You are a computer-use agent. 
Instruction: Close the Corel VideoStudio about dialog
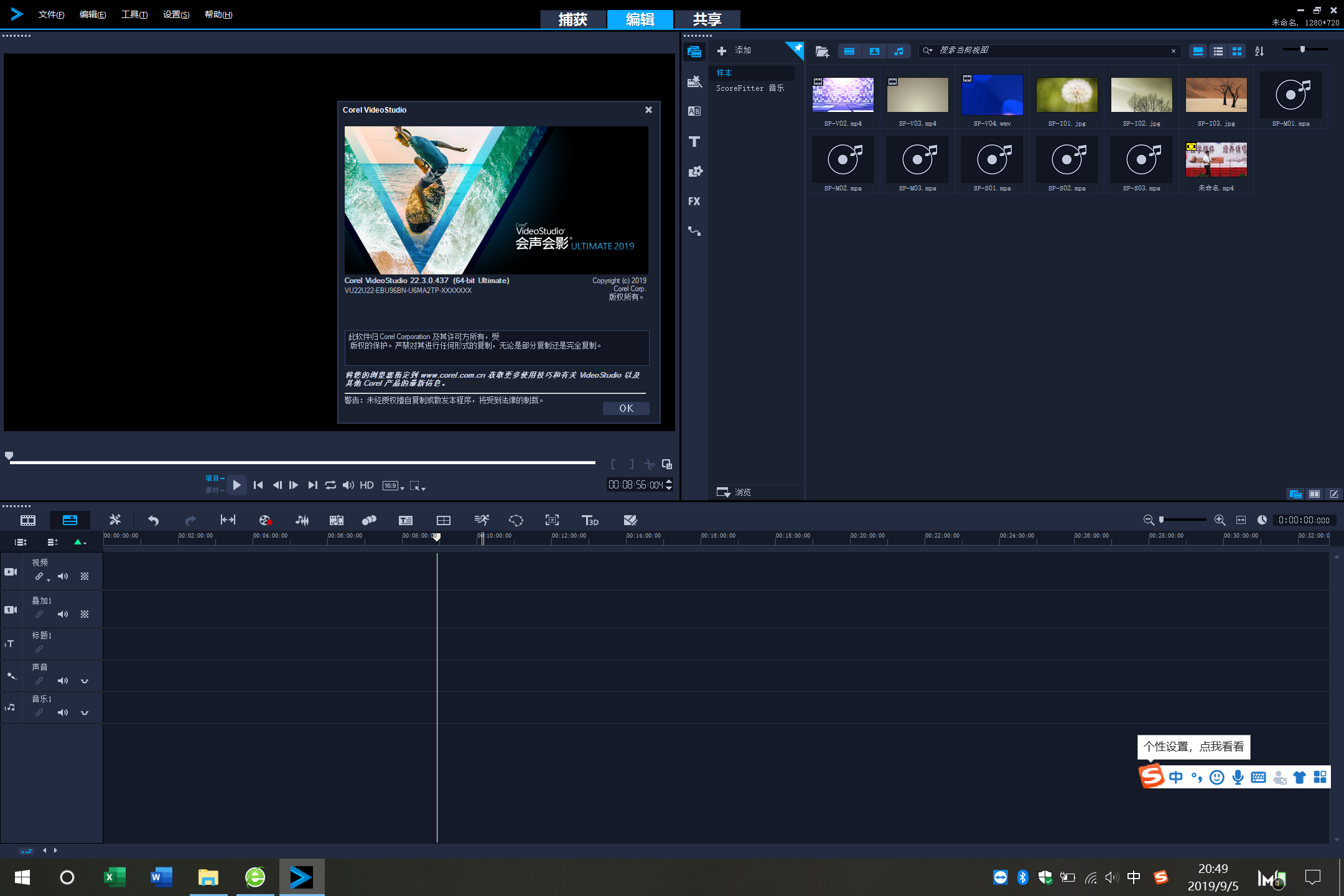[648, 110]
